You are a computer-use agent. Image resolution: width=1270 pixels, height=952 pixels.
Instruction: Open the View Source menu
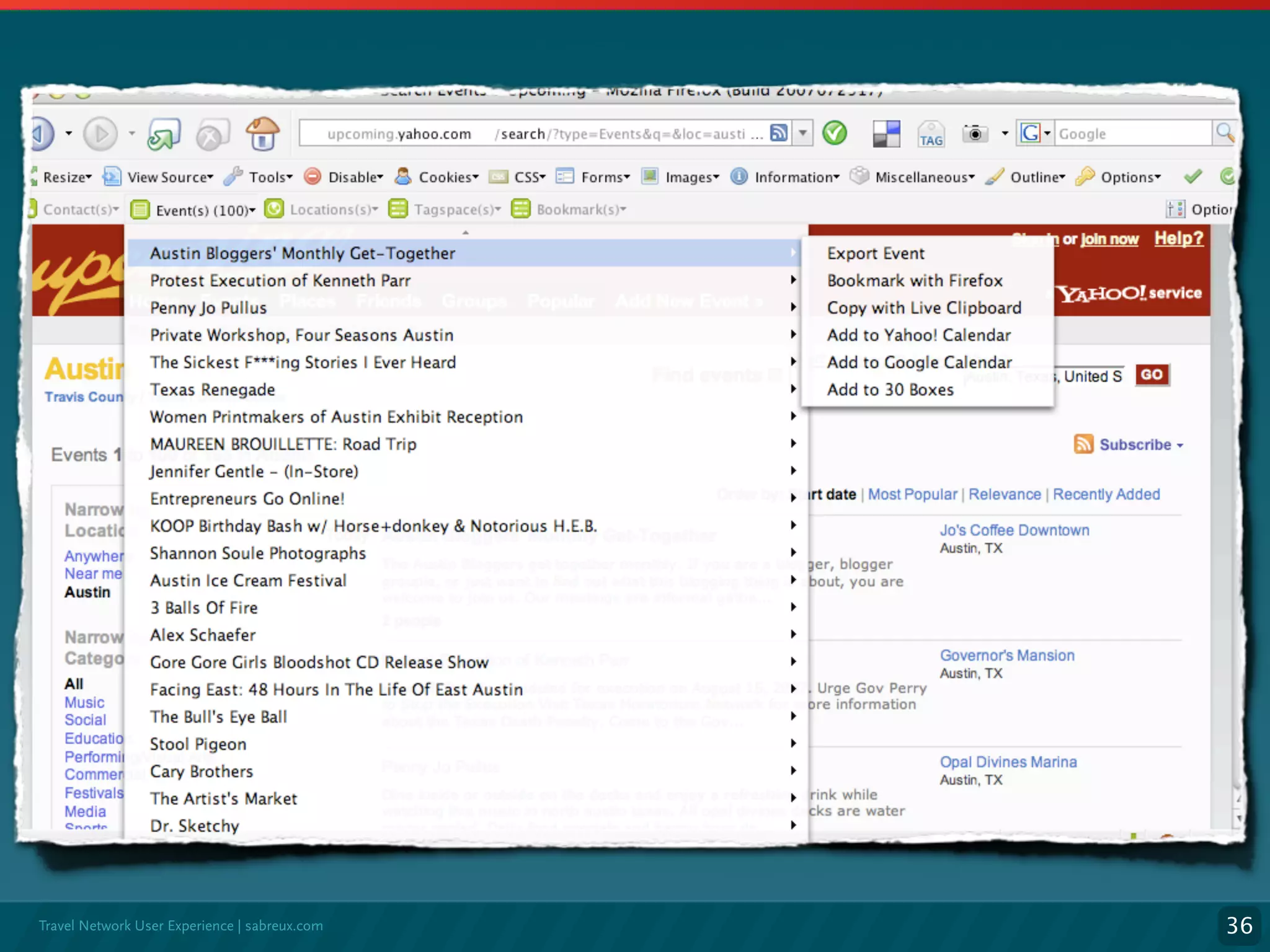click(x=158, y=177)
